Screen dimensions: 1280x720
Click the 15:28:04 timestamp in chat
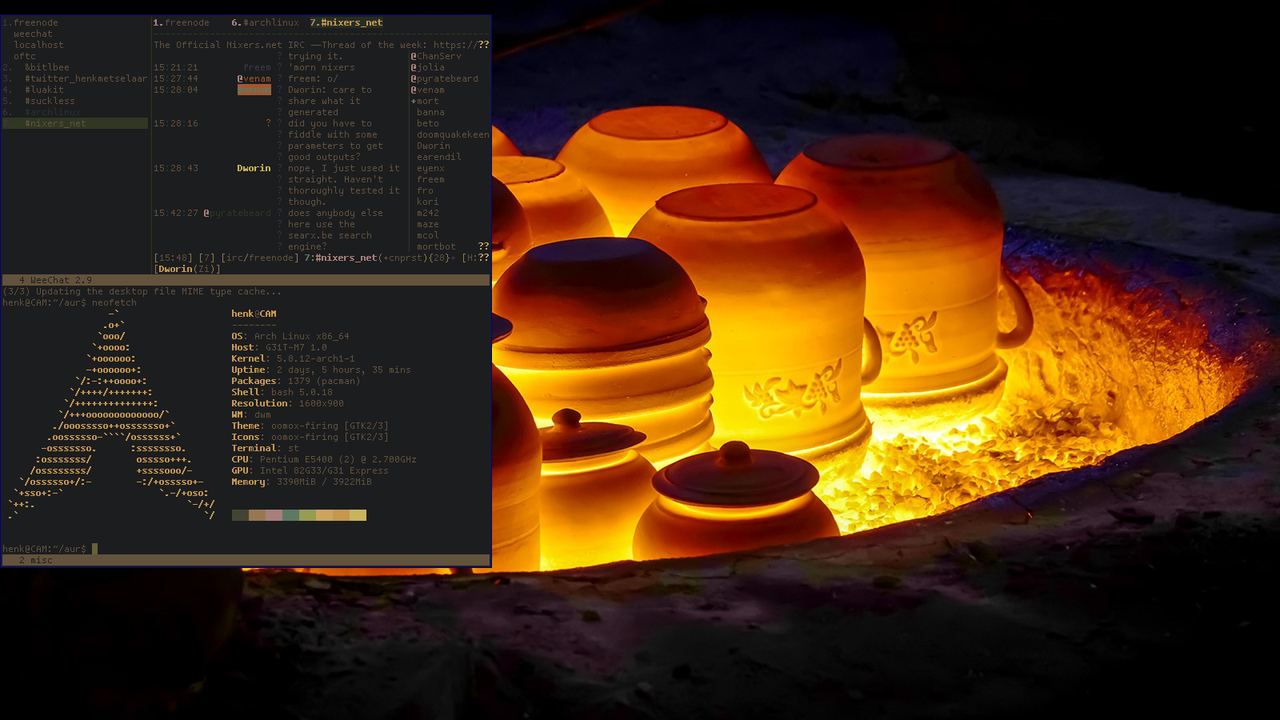click(176, 90)
